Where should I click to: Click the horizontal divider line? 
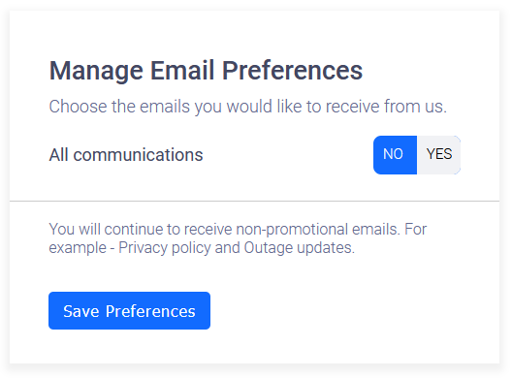tap(254, 201)
